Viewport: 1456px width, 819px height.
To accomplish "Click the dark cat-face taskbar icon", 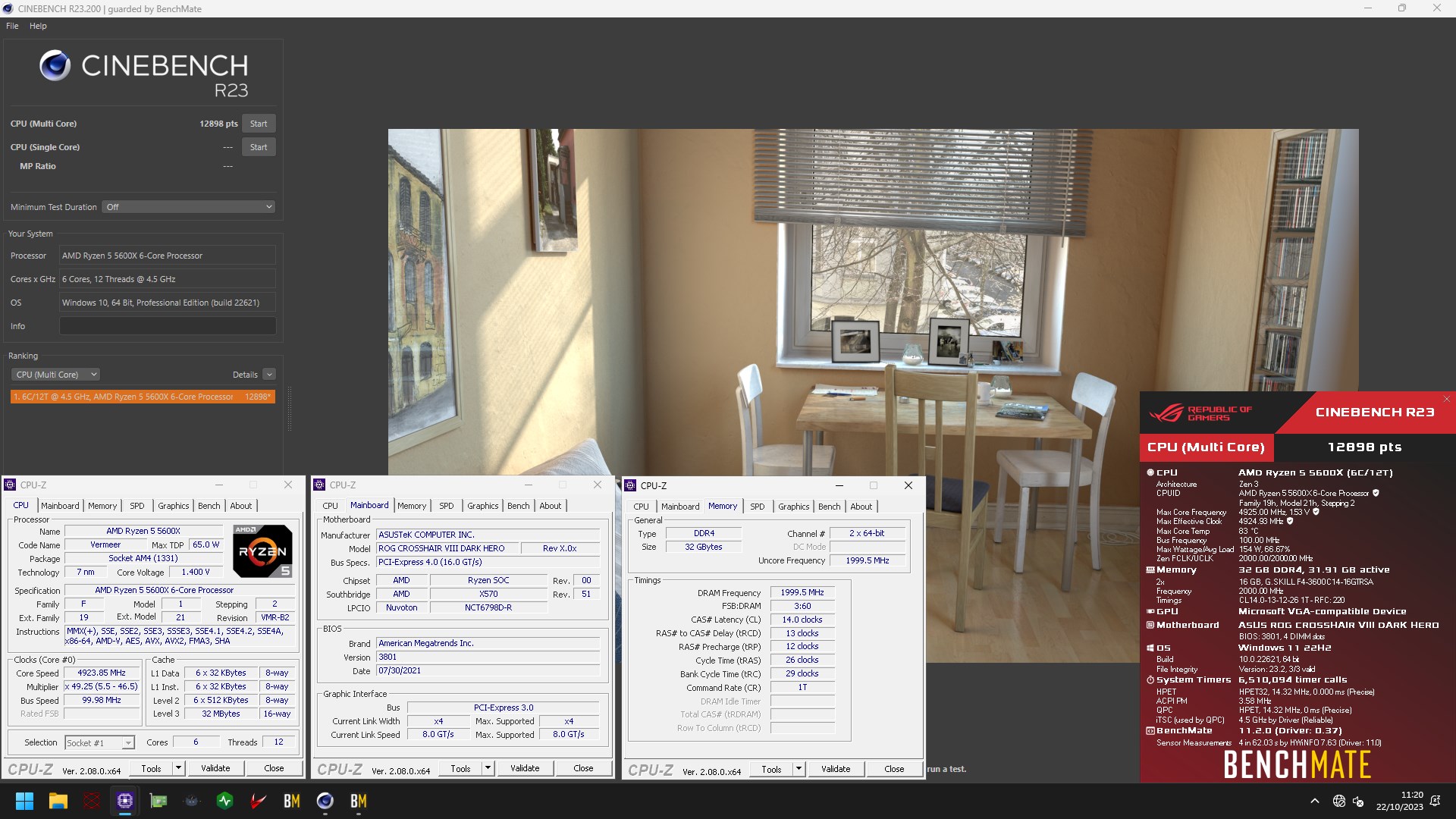I will (192, 801).
